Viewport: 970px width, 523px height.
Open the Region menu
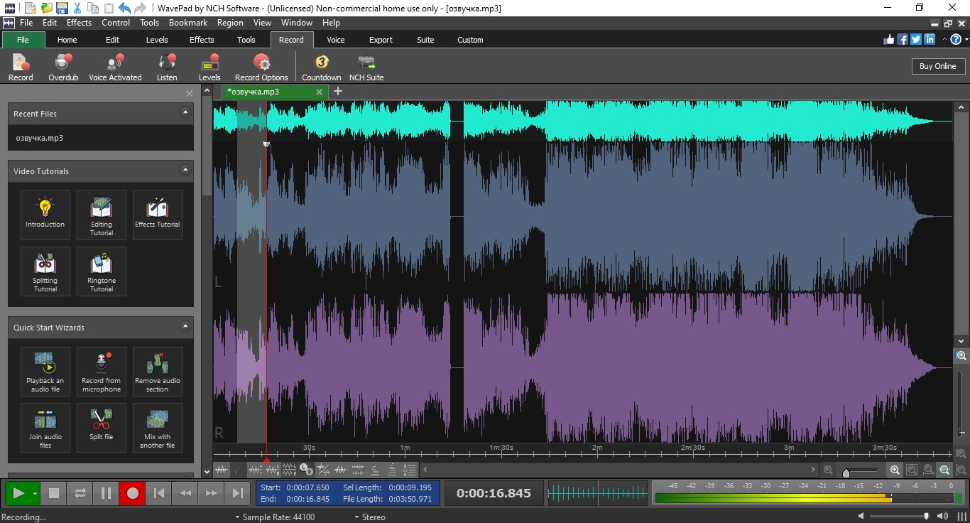pyautogui.click(x=230, y=23)
